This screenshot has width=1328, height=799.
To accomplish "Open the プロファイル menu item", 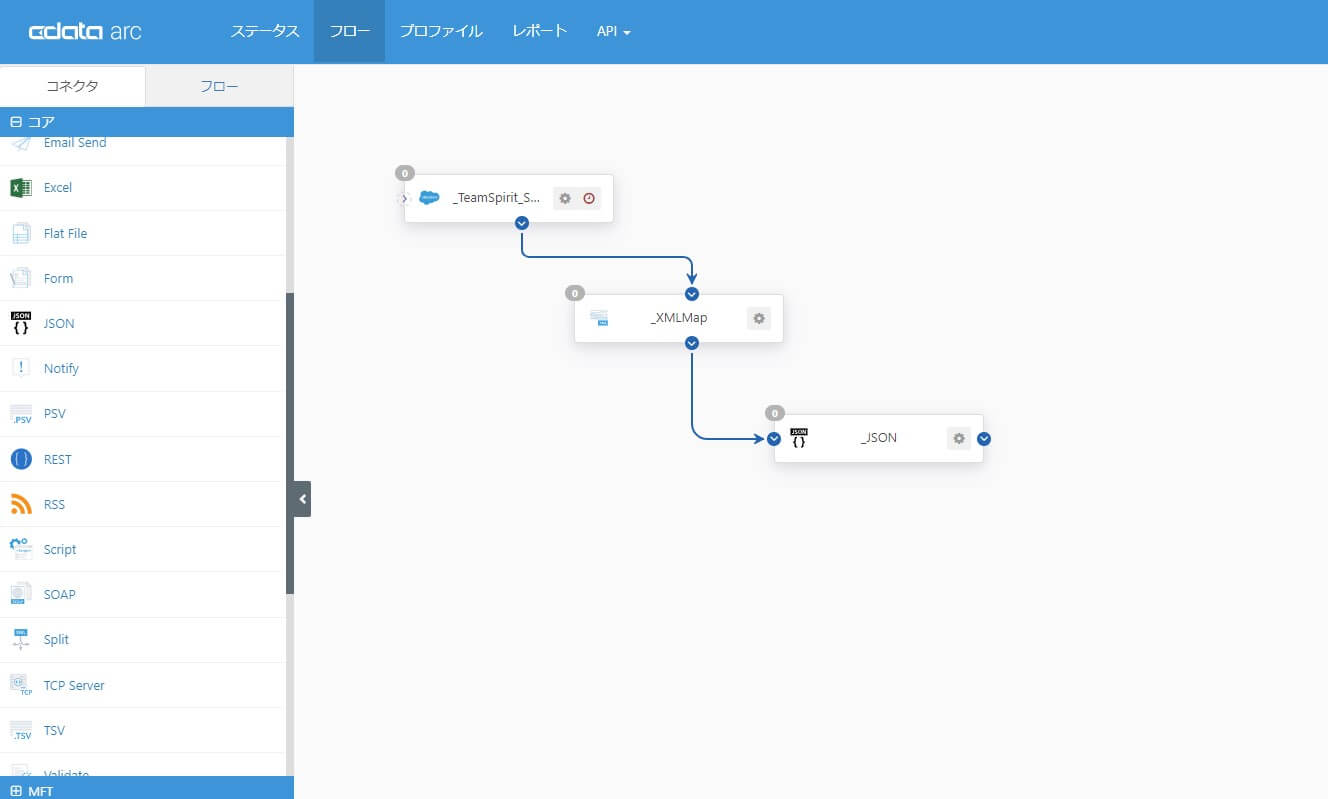I will (441, 31).
